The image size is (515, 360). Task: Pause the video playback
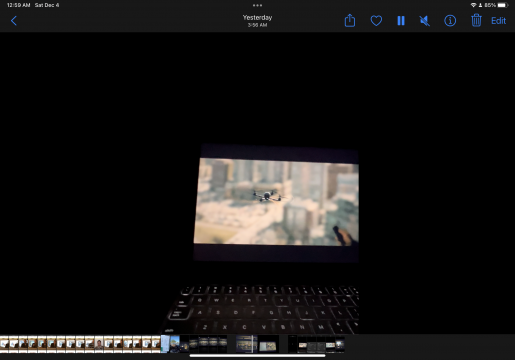click(x=401, y=21)
